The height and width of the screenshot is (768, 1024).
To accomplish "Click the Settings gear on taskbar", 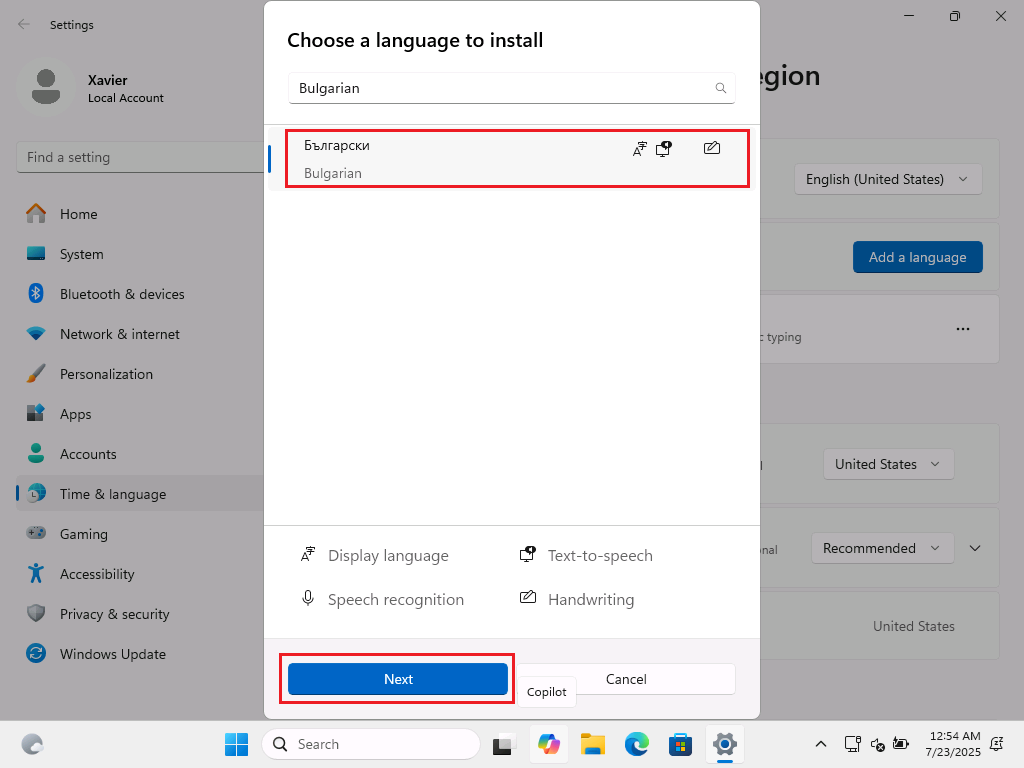I will 725,744.
